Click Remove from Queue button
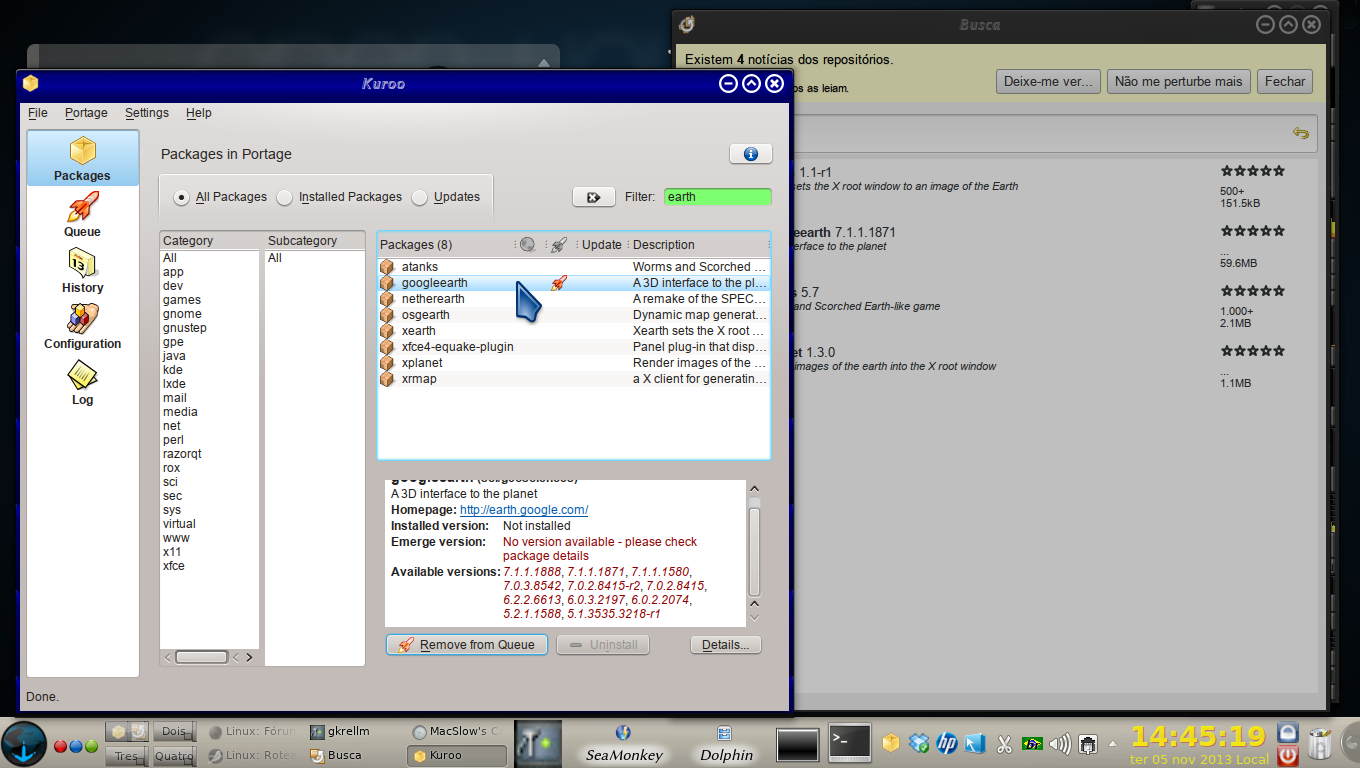 (467, 645)
